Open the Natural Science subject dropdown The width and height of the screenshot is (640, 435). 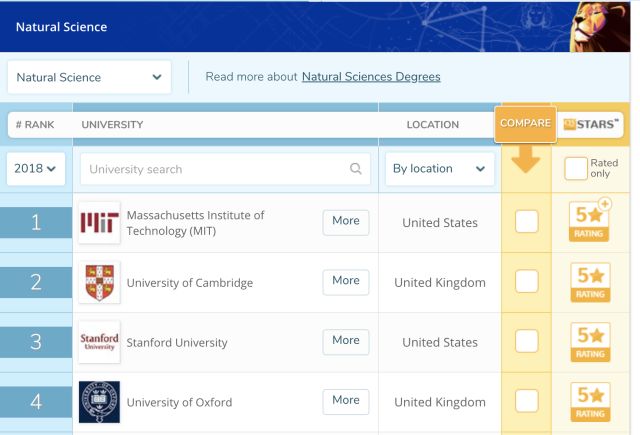coord(90,77)
